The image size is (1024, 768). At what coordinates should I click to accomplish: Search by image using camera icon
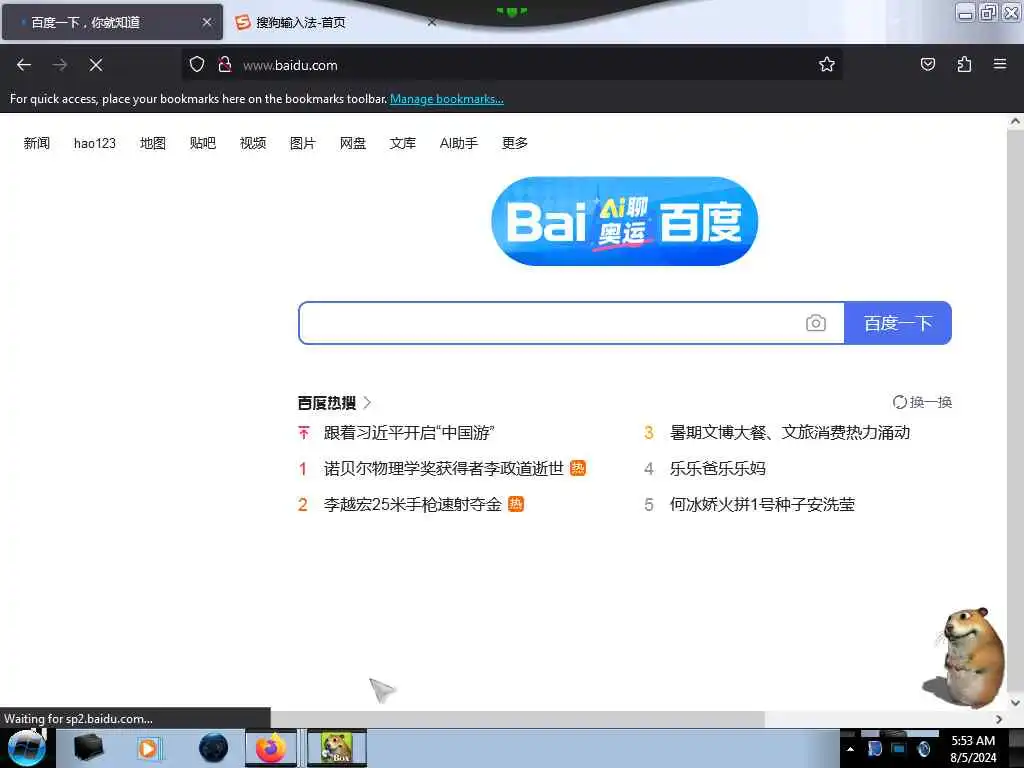tap(816, 323)
